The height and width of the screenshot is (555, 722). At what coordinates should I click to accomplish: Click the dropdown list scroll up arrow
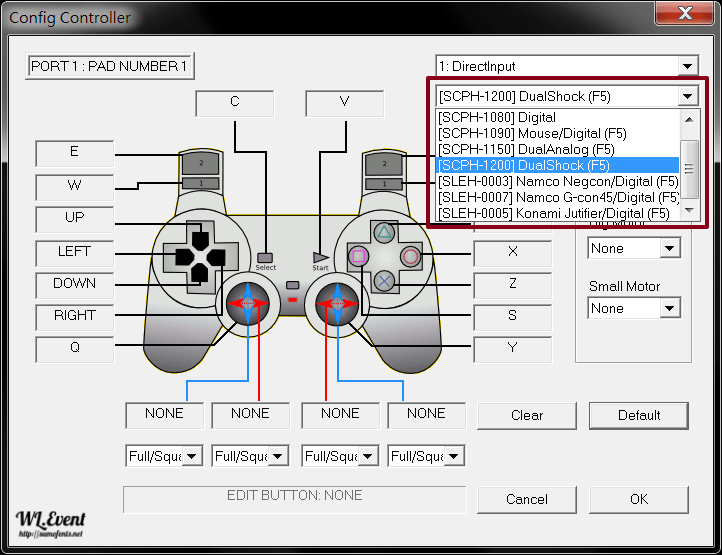(x=689, y=119)
